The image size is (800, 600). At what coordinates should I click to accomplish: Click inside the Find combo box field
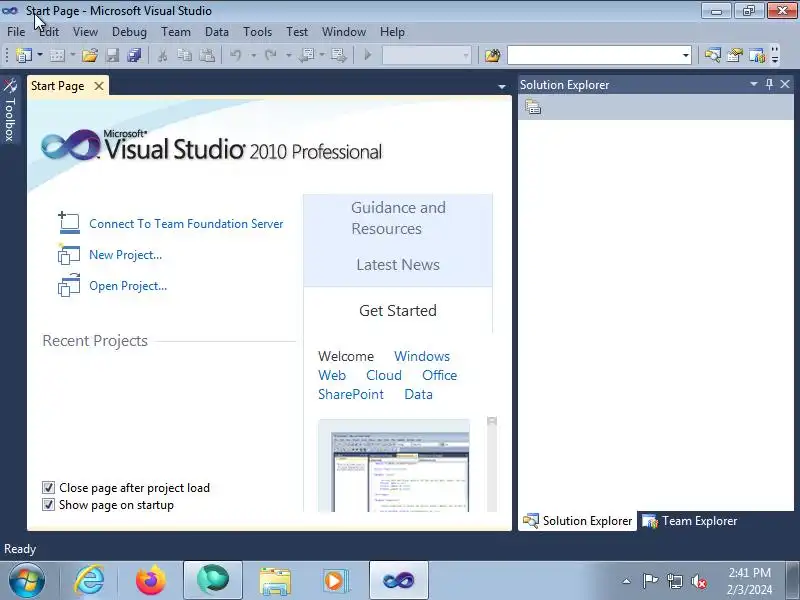click(x=594, y=55)
